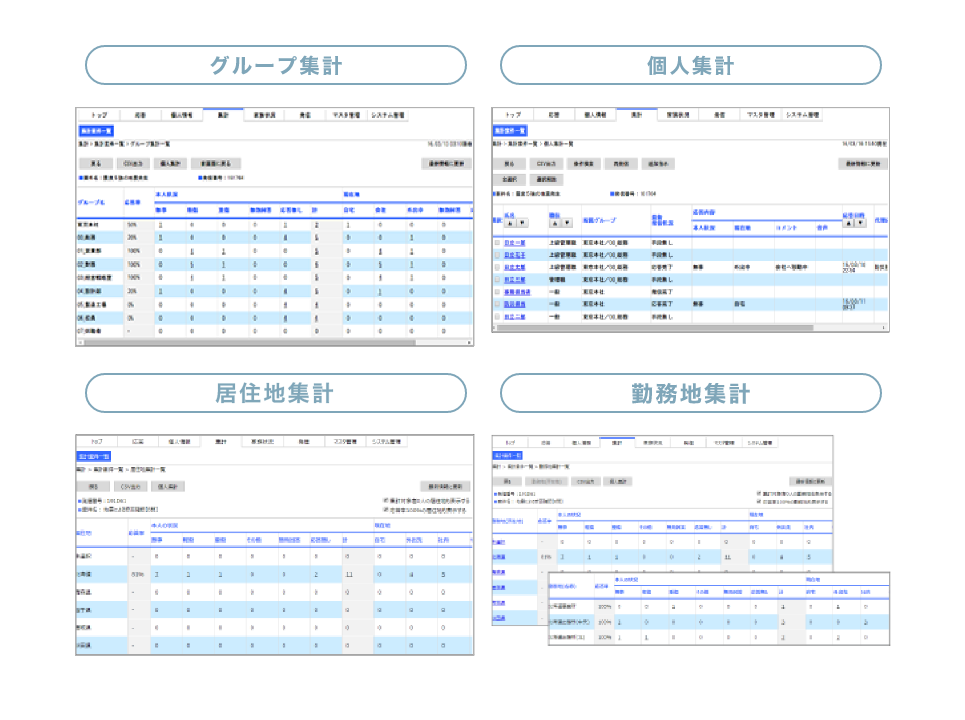The height and width of the screenshot is (720, 965).
Task: Switch to the システム管理 tab
Action: pos(803,112)
